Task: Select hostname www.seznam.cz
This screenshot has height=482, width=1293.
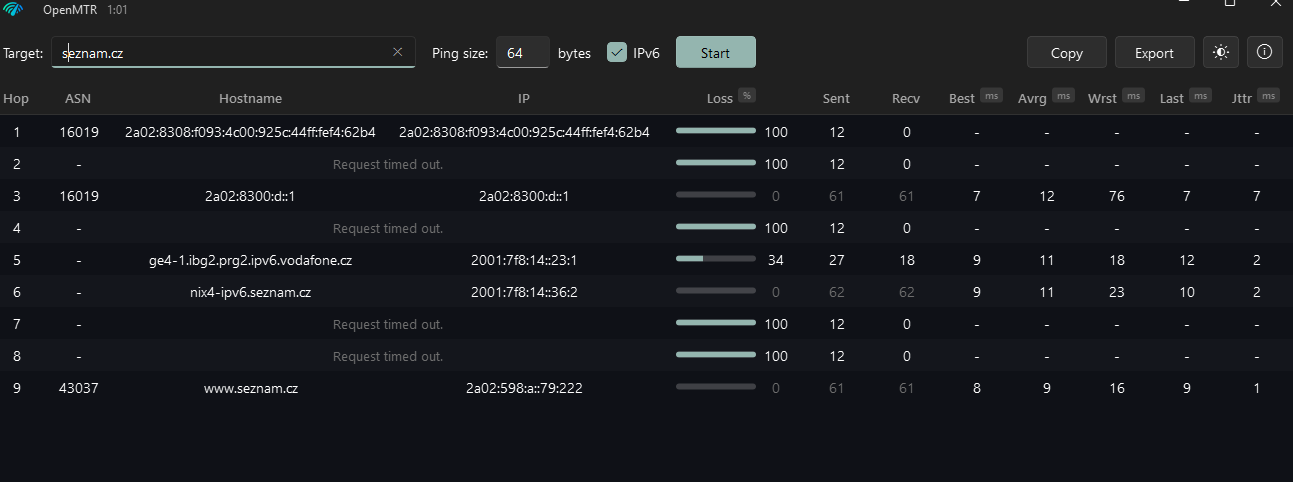Action: pyautogui.click(x=250, y=388)
